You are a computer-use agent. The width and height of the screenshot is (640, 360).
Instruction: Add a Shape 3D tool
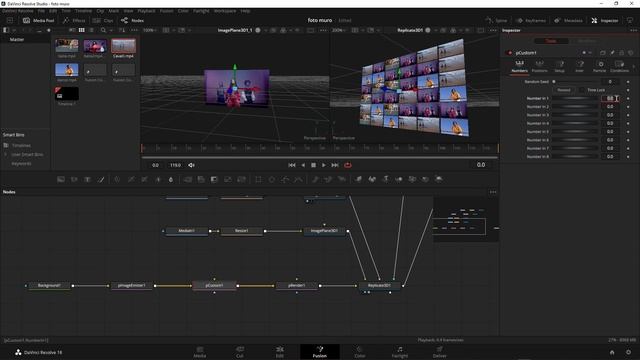[372, 179]
